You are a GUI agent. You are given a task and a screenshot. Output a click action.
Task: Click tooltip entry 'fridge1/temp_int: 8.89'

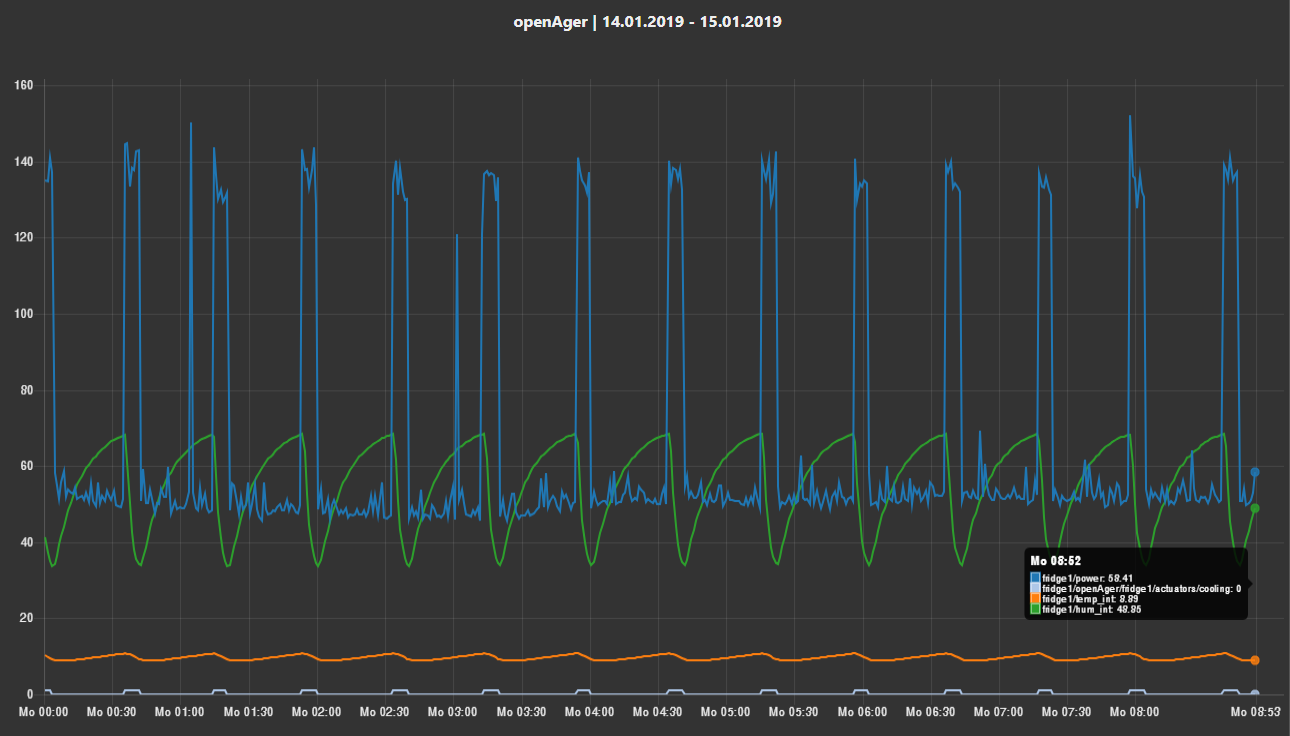[x=1092, y=599]
